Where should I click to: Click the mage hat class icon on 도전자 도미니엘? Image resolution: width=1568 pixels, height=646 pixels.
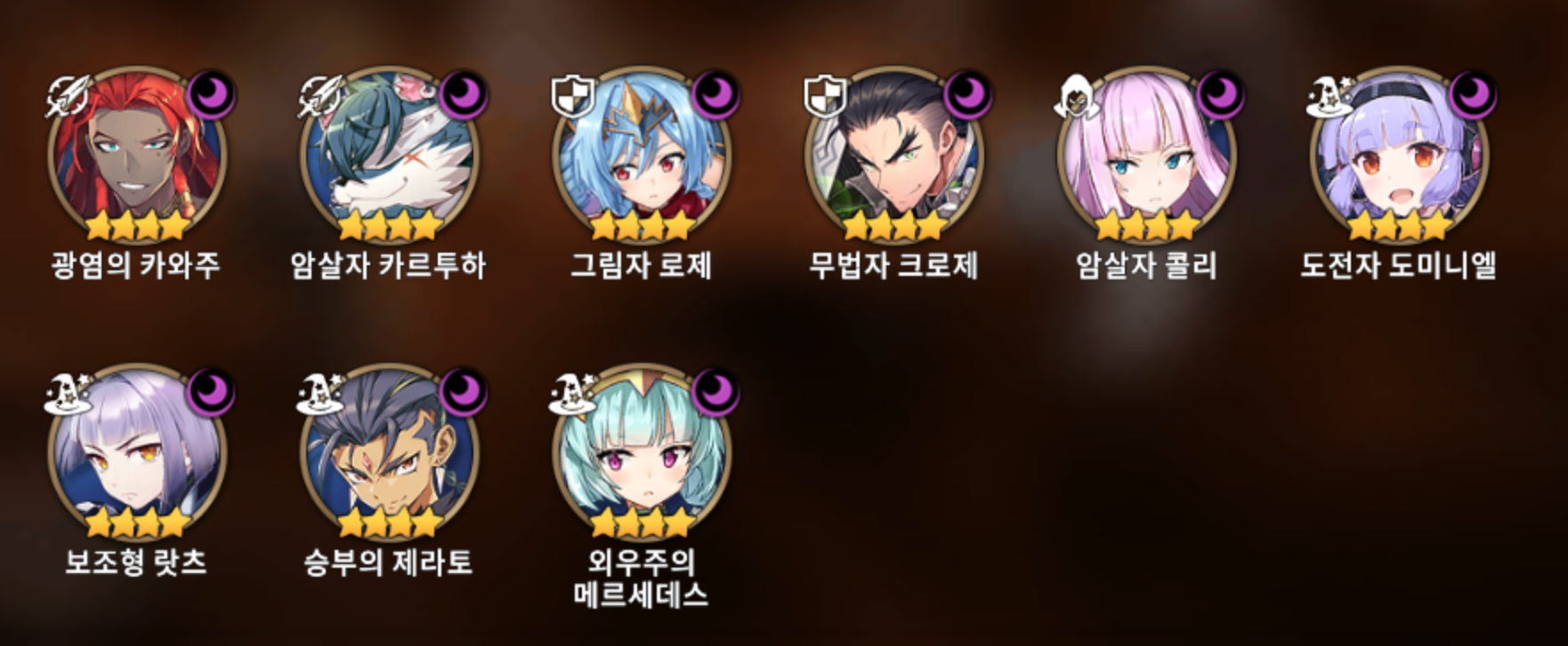1330,96
